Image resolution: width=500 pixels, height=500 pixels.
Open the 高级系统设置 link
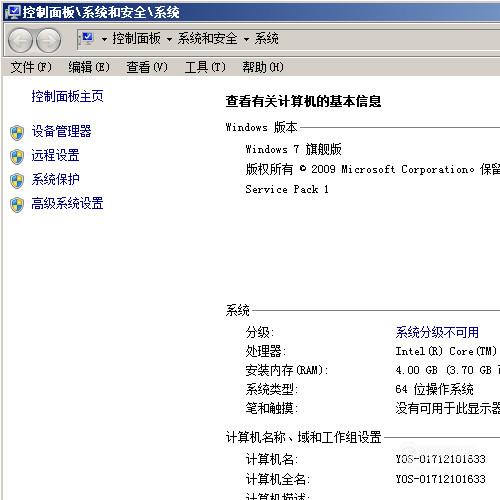click(x=67, y=203)
